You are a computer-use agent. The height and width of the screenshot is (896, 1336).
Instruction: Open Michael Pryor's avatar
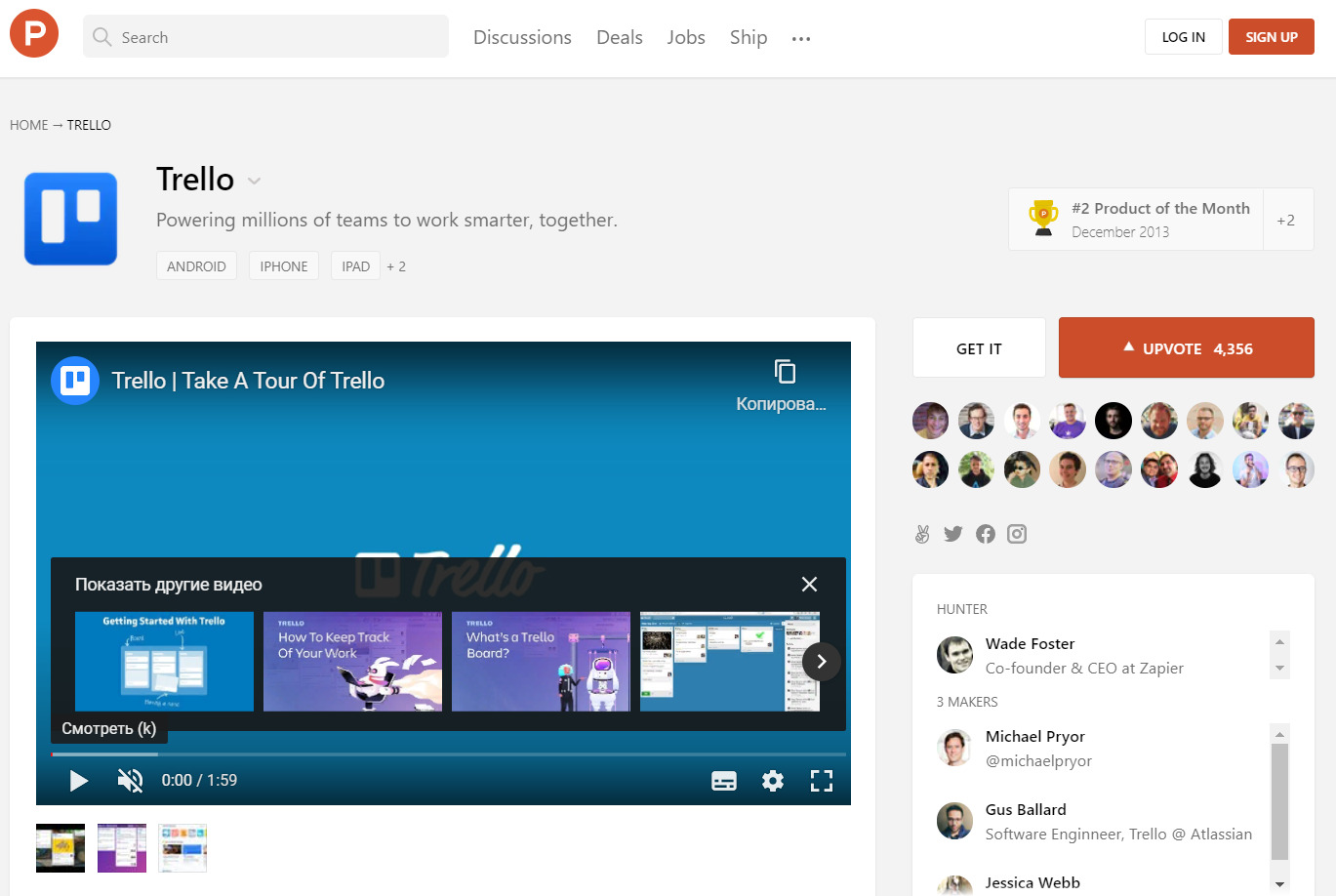point(955,748)
